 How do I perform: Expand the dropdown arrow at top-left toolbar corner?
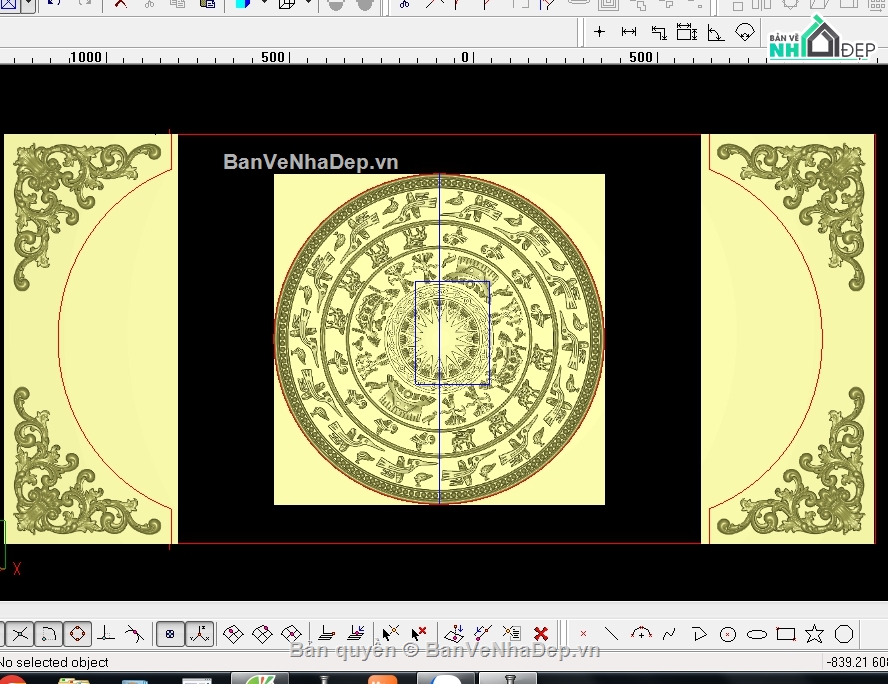coord(27,4)
